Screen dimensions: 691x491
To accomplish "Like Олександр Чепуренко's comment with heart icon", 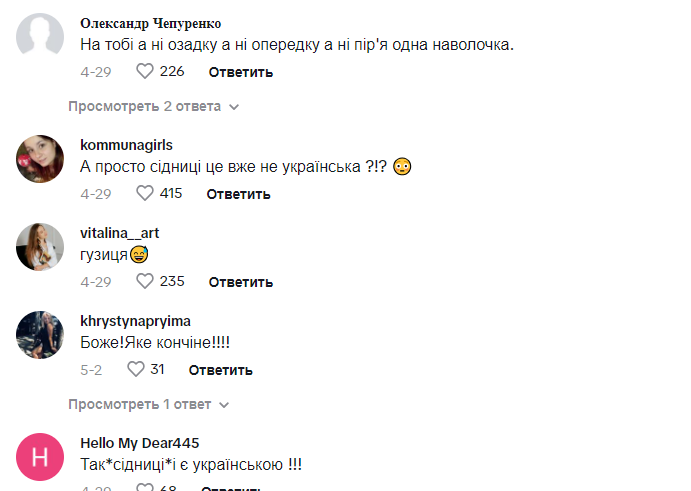I will 145,72.
